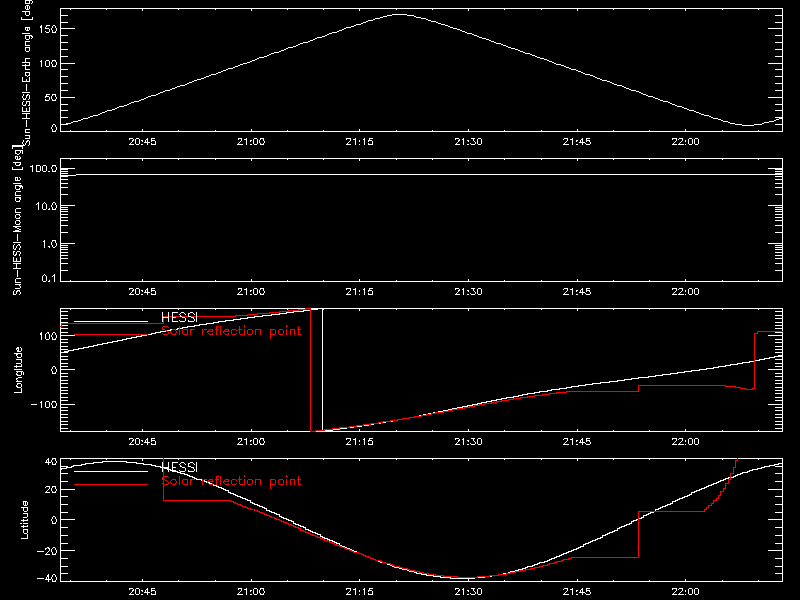Click the -100 tick label on Longitude plot
This screenshot has height=600, width=800.
pyautogui.click(x=43, y=404)
